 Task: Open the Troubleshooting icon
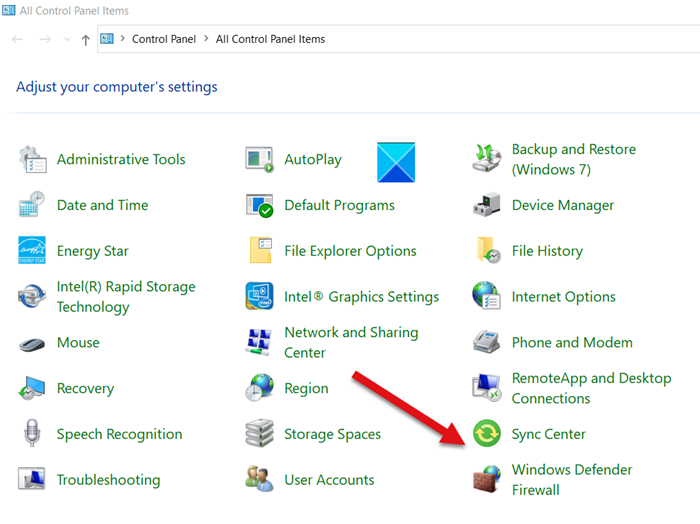click(32, 479)
